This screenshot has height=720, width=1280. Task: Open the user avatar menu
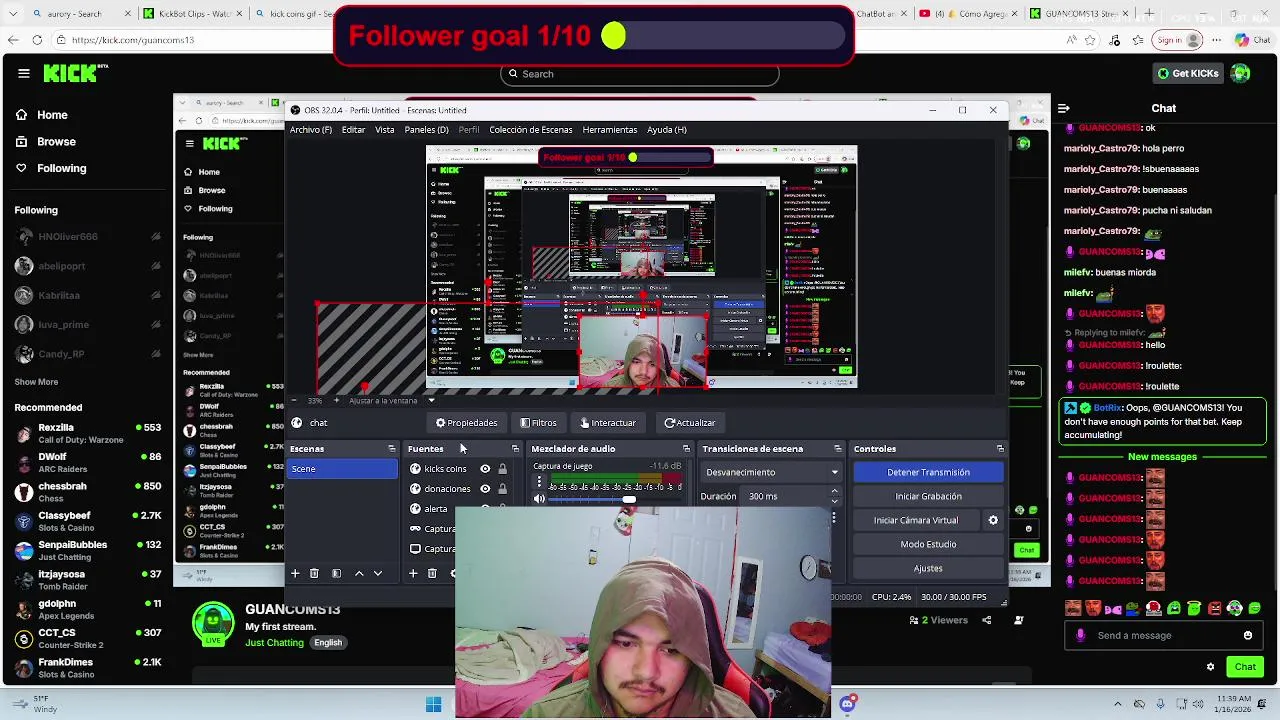point(1241,73)
